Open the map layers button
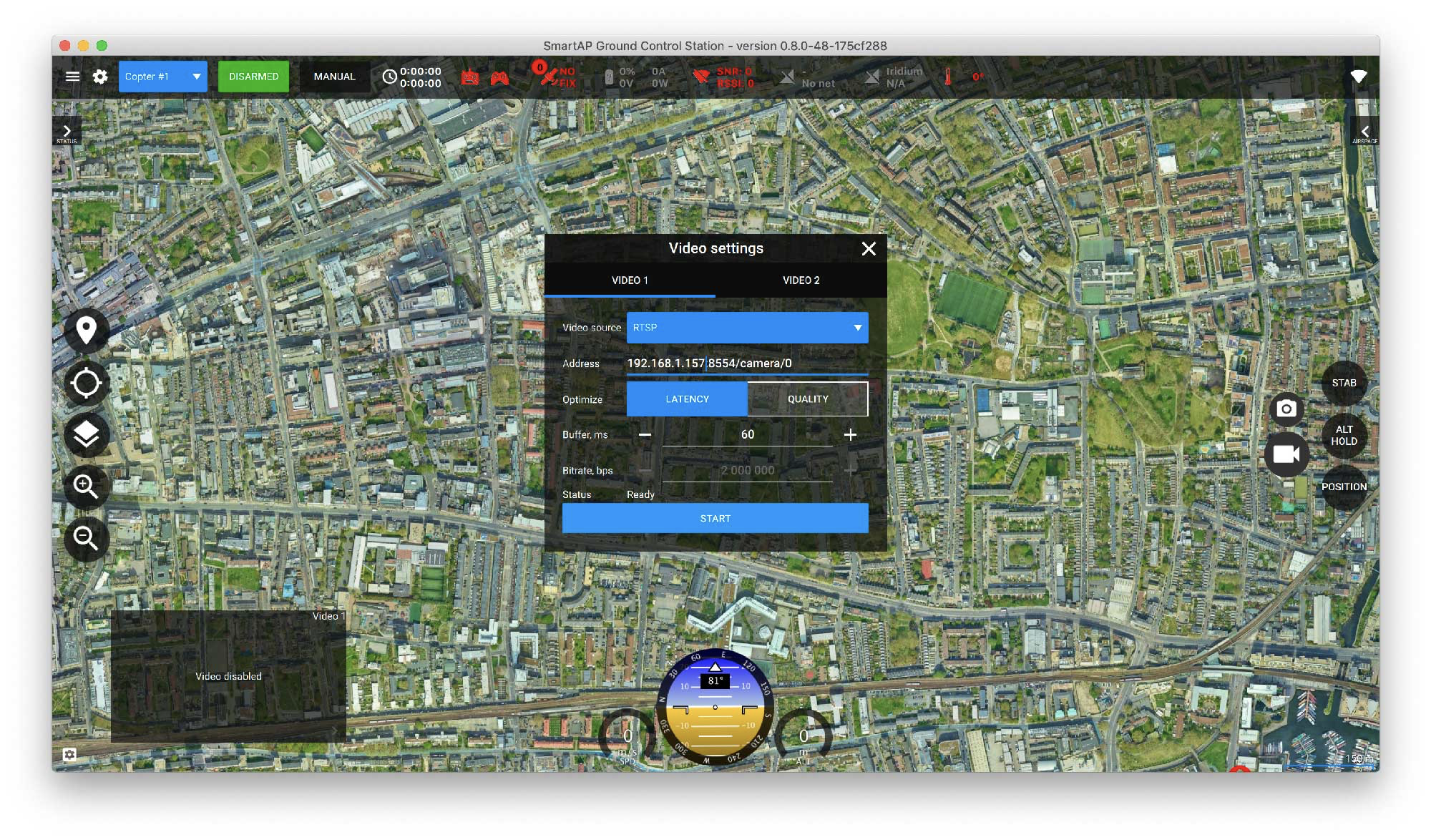Screen dimensions: 1431x840 tap(86, 434)
